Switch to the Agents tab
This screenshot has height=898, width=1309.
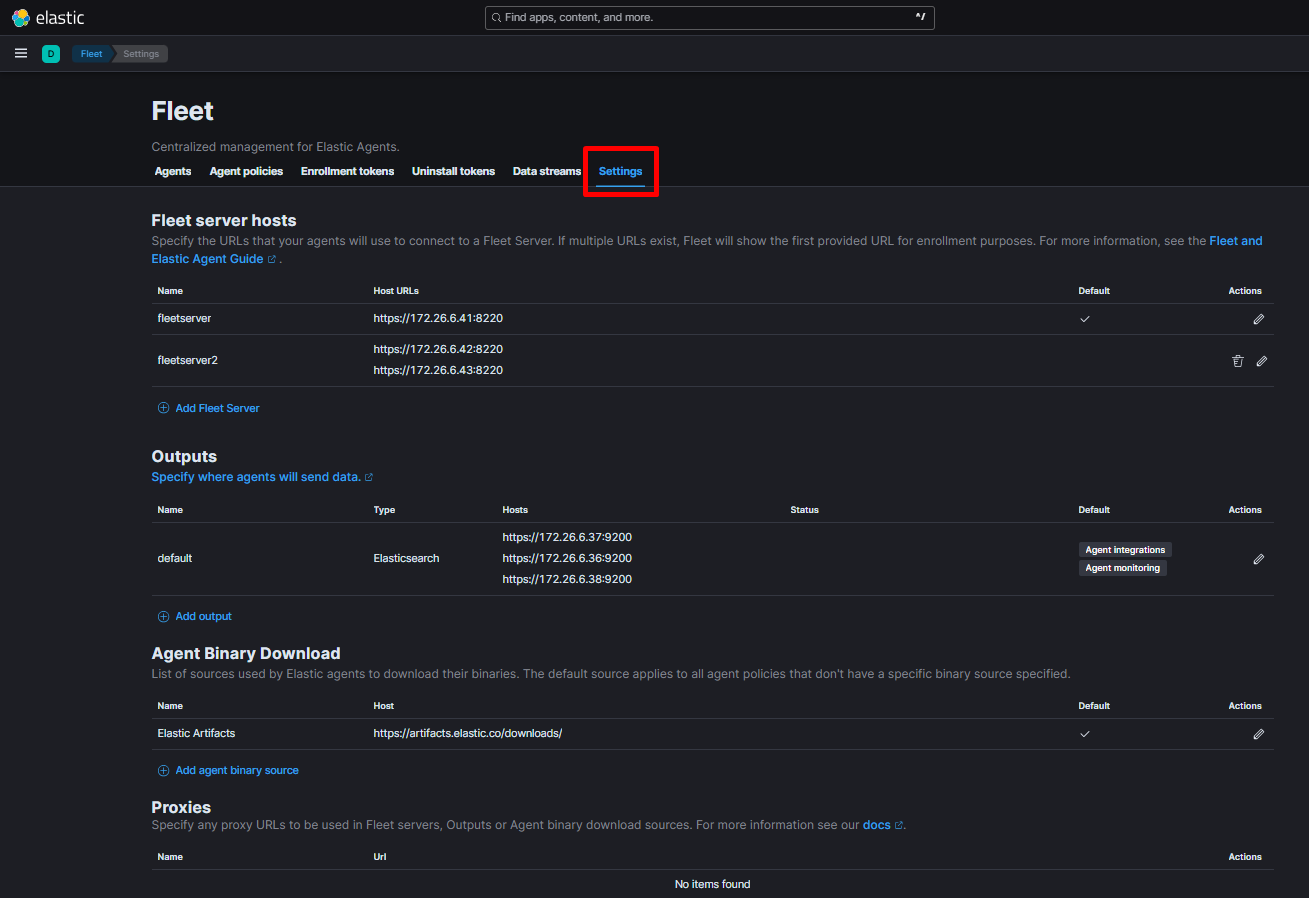(173, 171)
